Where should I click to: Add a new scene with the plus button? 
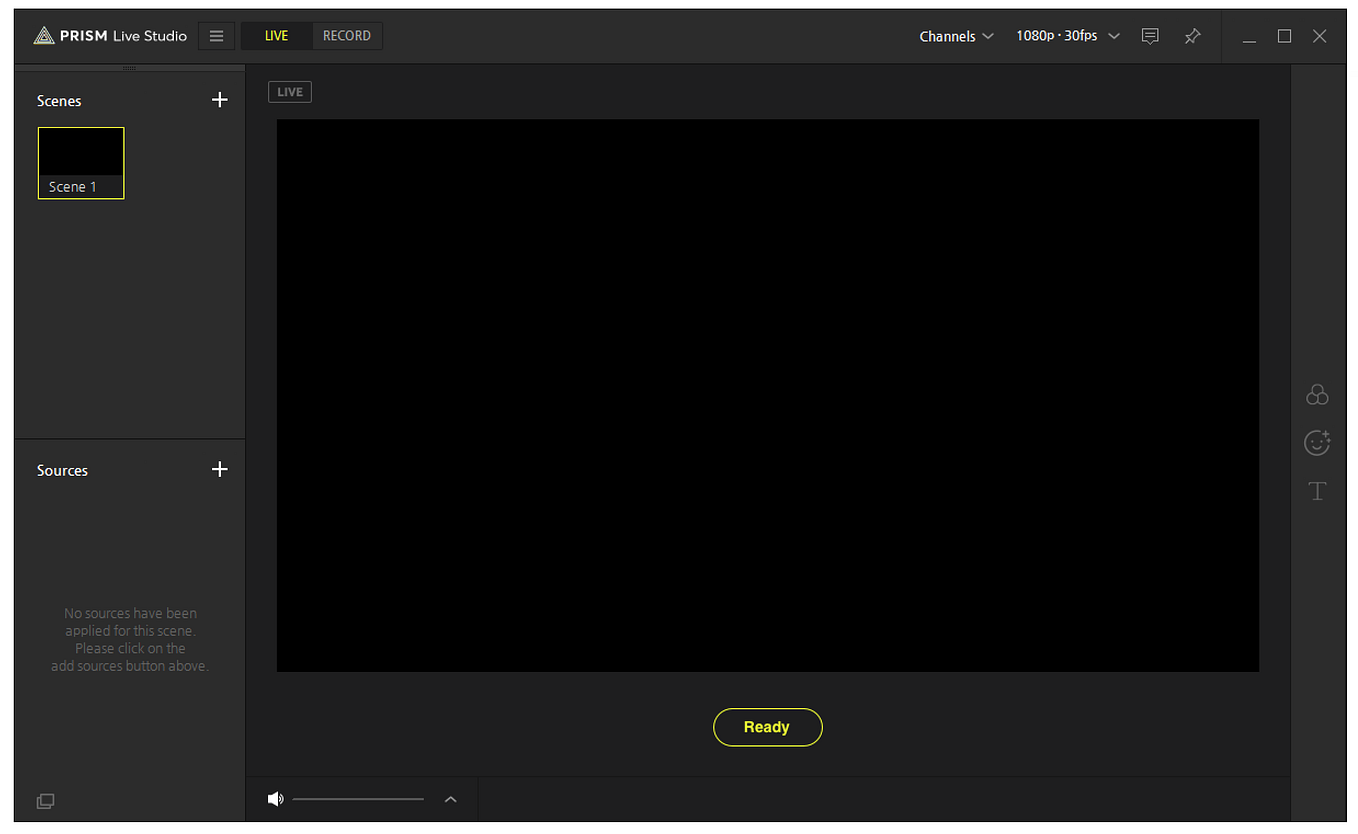point(219,100)
